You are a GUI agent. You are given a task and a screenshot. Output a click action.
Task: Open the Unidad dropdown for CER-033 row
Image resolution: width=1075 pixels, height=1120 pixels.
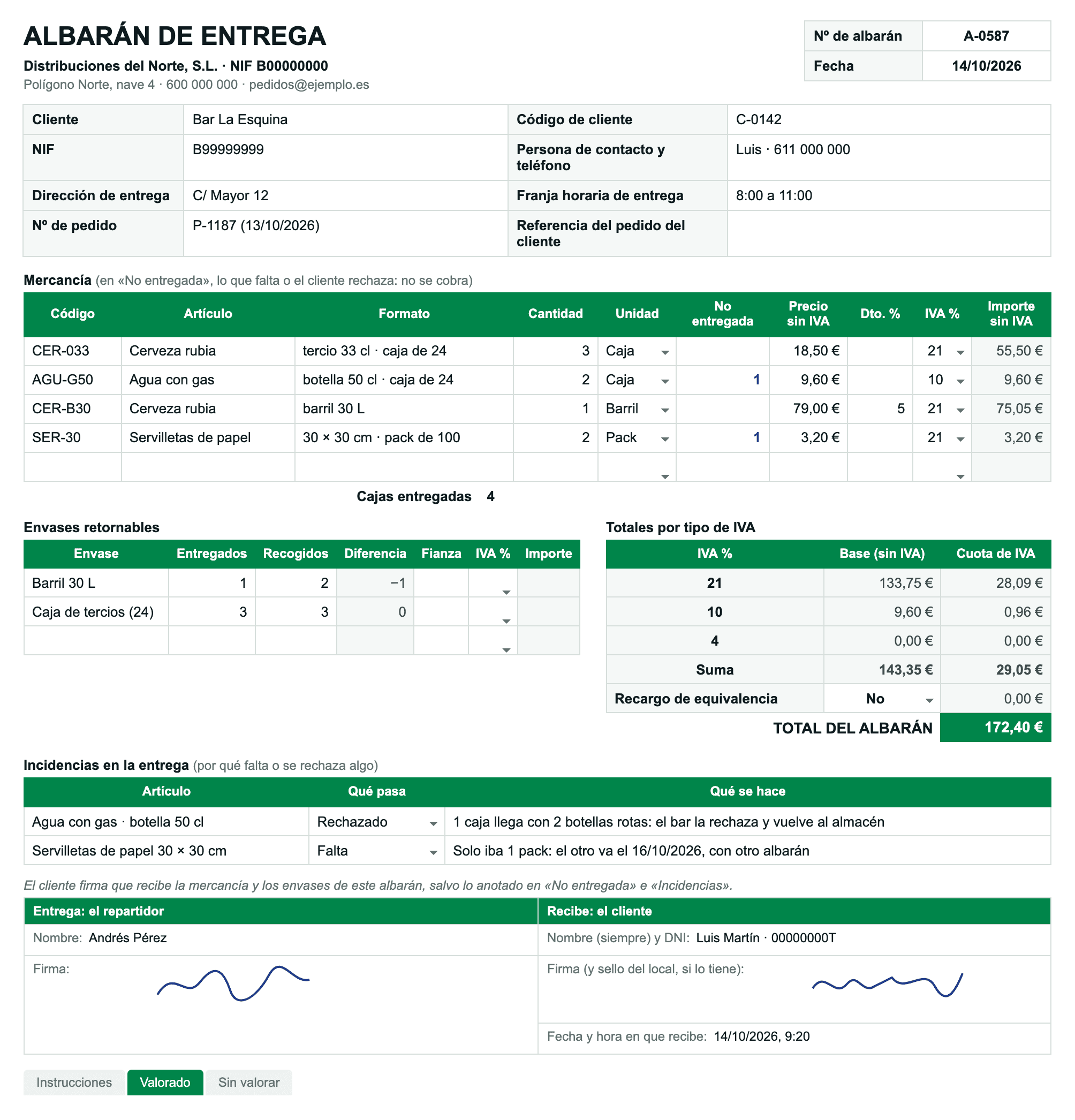(x=664, y=352)
